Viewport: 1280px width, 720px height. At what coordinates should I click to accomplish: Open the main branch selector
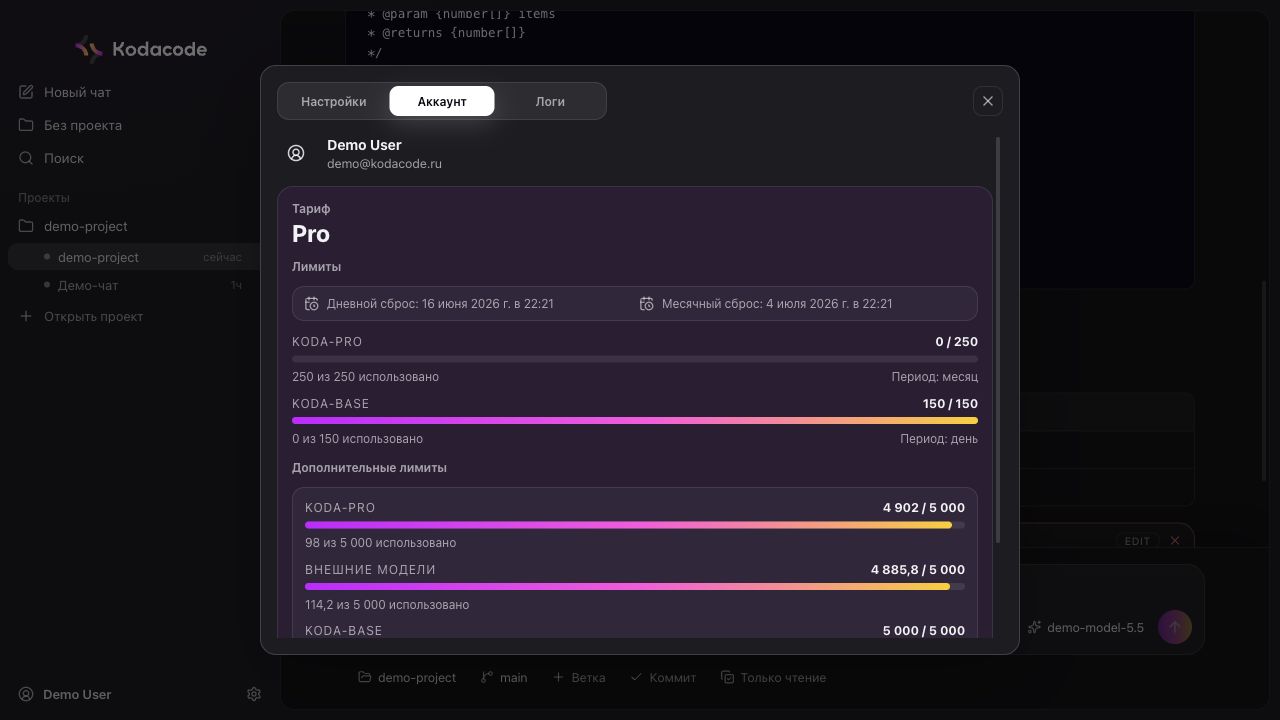click(x=503, y=677)
